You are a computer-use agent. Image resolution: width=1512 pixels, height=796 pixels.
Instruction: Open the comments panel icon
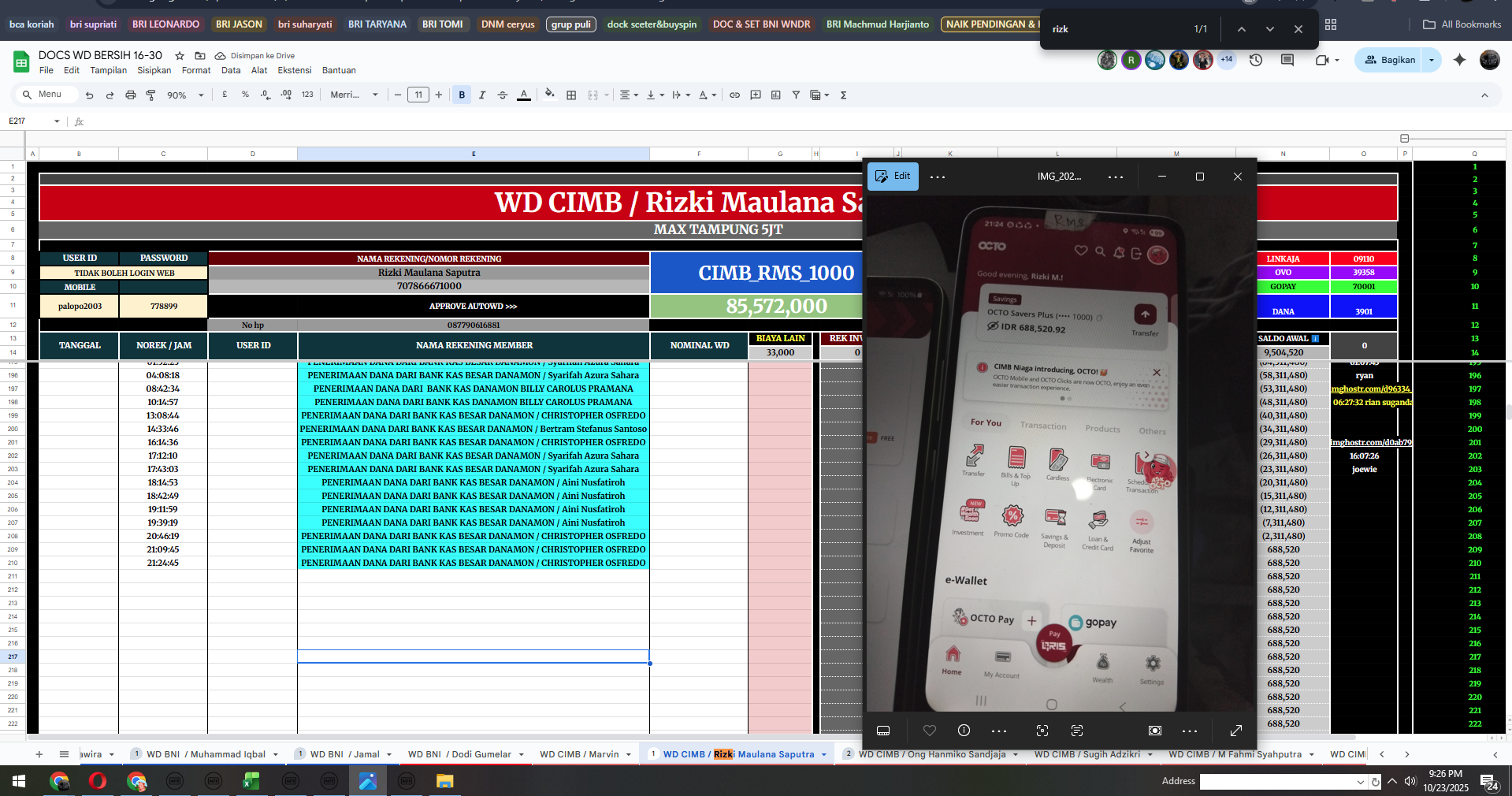pos(1287,60)
